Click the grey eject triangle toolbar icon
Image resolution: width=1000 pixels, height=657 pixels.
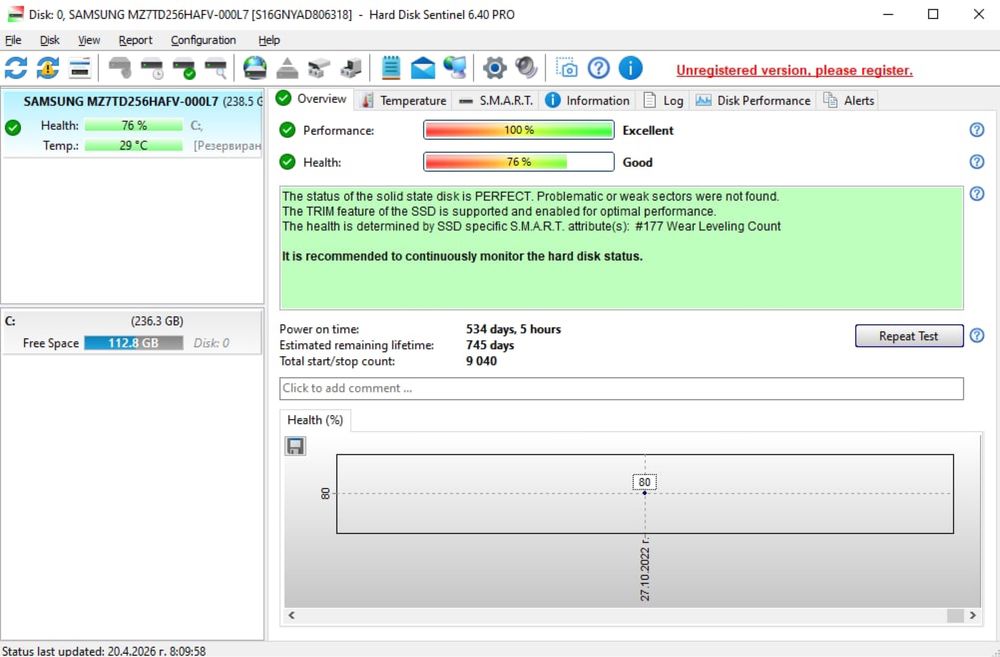click(x=287, y=68)
